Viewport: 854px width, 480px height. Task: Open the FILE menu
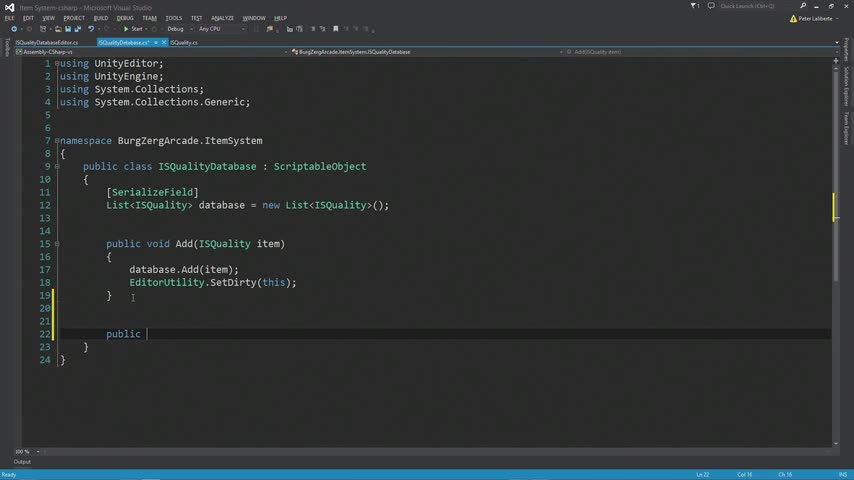9,18
